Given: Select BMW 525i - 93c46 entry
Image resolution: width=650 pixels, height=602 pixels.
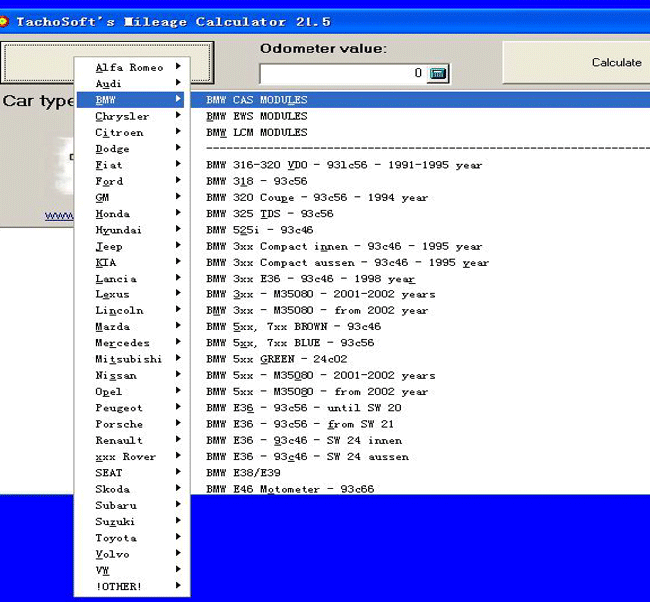Looking at the screenshot, I should 420,230.
